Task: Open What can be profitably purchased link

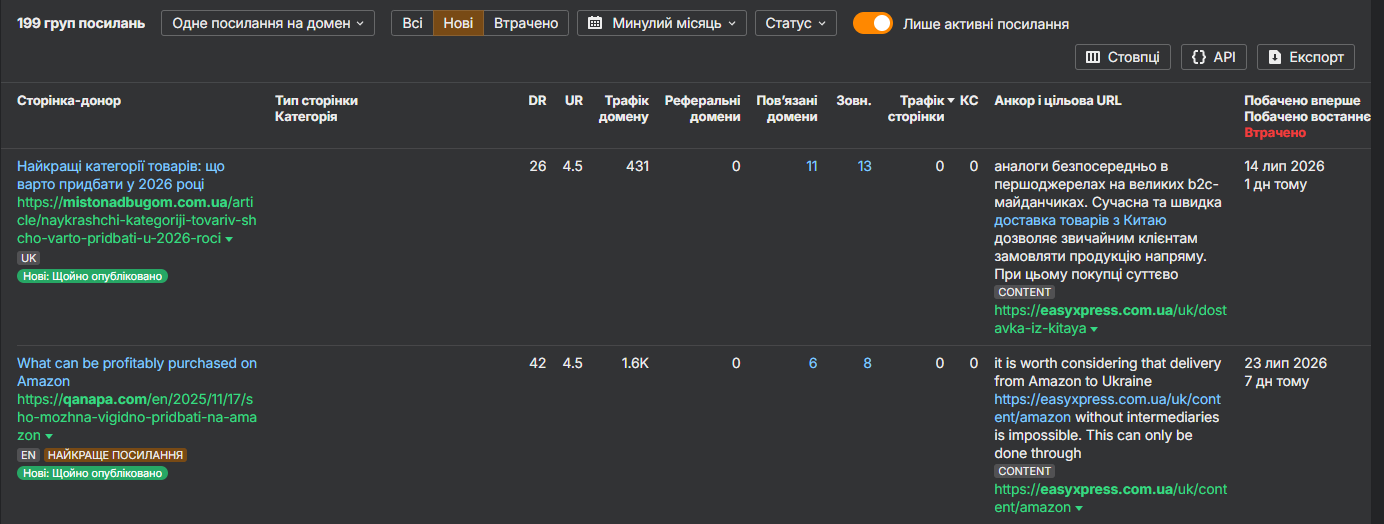Action: 137,372
